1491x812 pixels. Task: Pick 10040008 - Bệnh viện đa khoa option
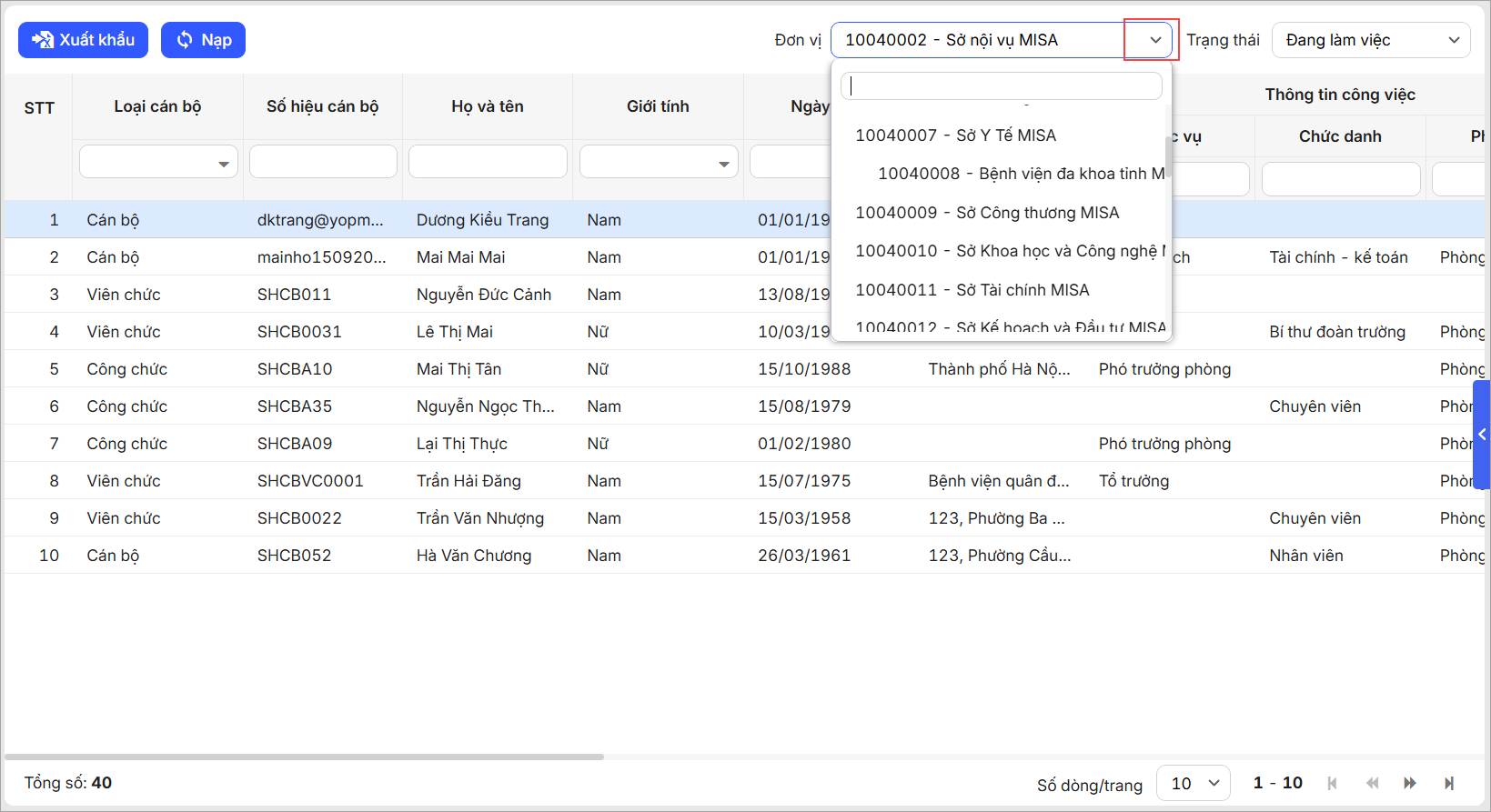(1019, 174)
